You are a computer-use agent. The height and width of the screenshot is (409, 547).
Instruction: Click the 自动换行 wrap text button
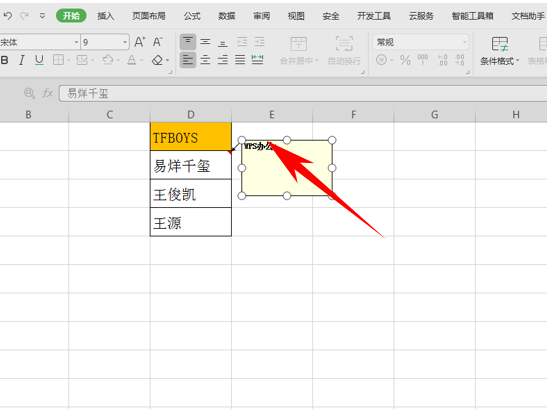344,51
